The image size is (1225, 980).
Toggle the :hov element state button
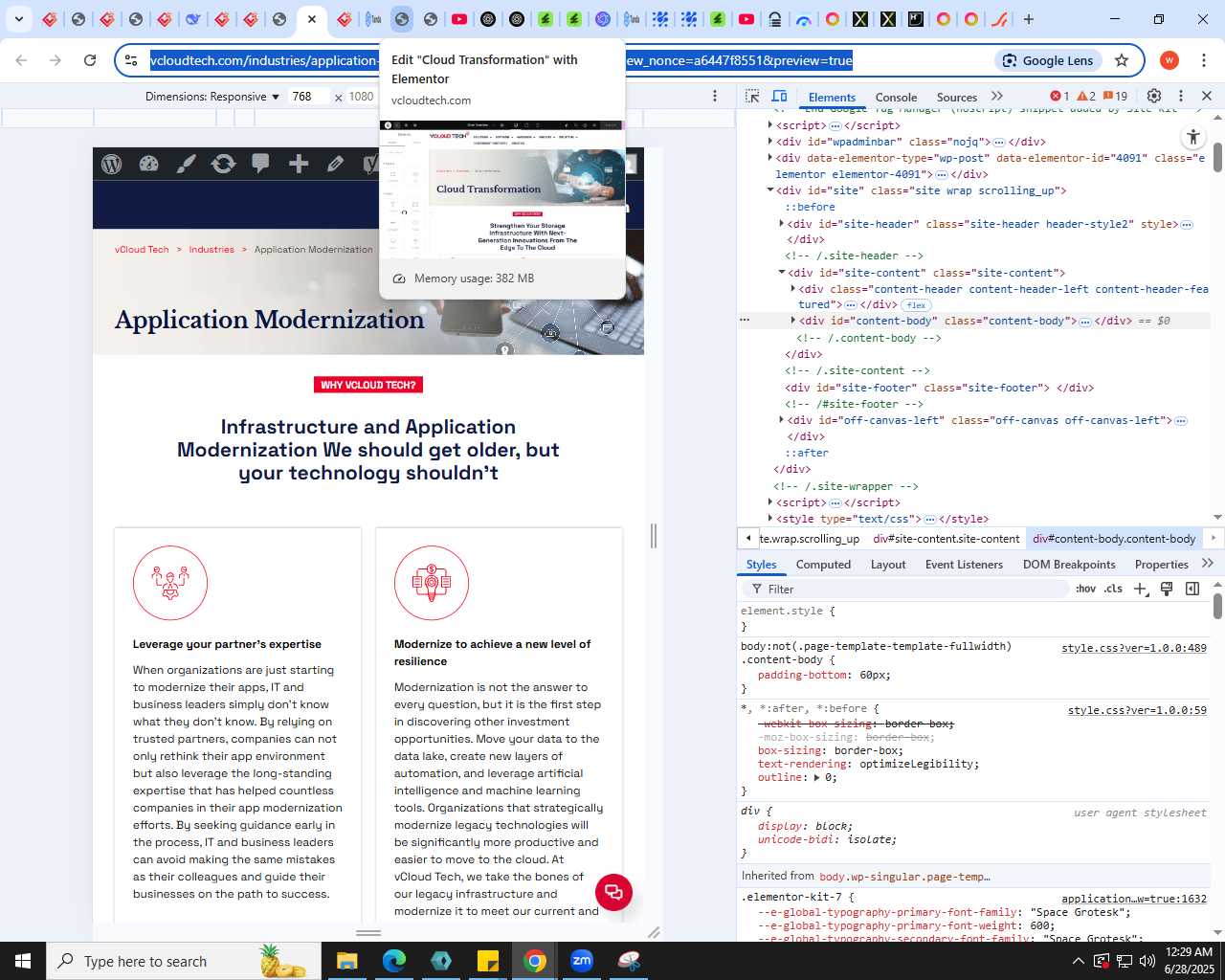1085,589
